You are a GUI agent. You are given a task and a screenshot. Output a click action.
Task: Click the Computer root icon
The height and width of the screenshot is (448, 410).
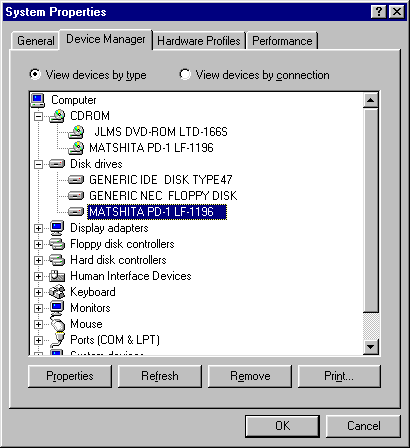(x=38, y=100)
